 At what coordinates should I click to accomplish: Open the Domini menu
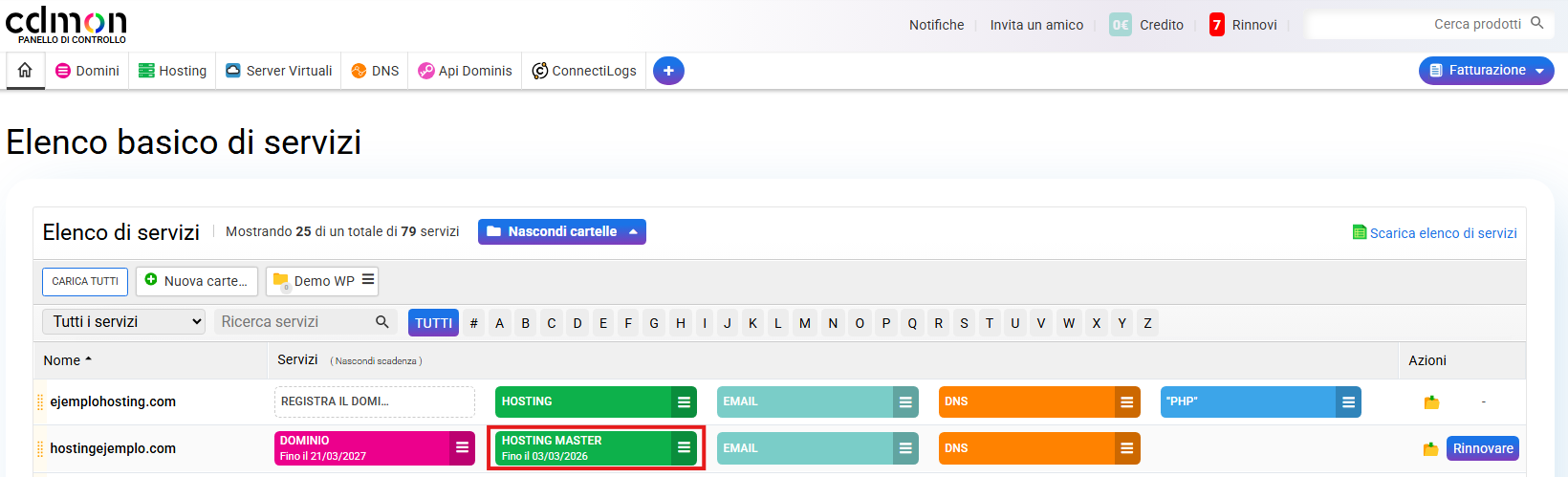click(x=88, y=71)
